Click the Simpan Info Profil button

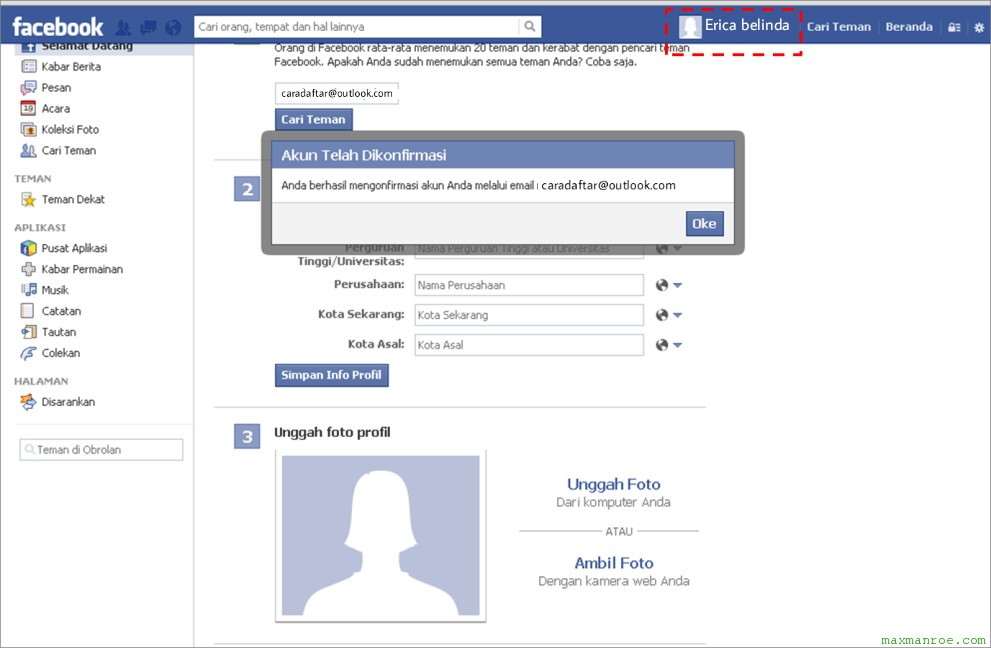tap(331, 375)
